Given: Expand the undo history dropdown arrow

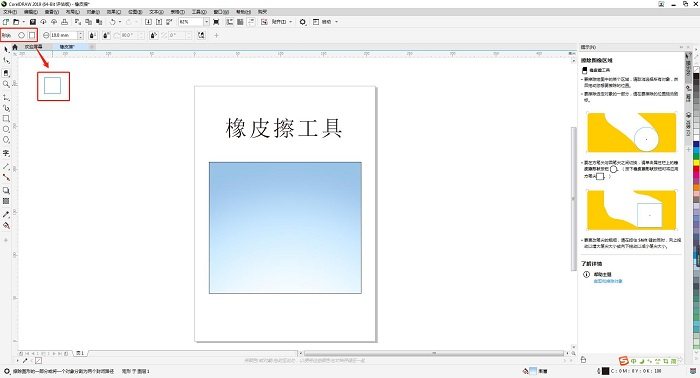Looking at the screenshot, I should tap(120, 22).
